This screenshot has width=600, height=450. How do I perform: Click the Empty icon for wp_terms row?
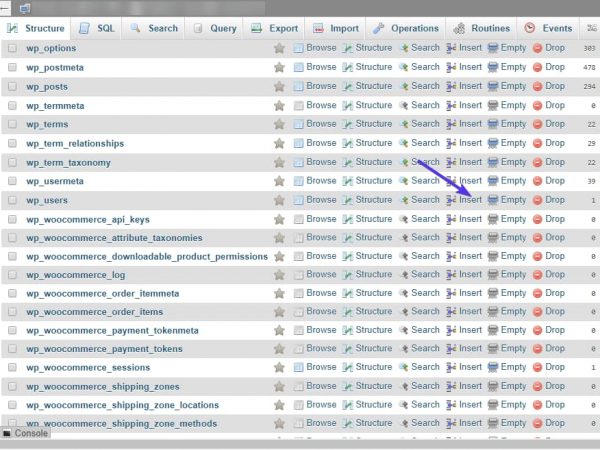pyautogui.click(x=492, y=124)
